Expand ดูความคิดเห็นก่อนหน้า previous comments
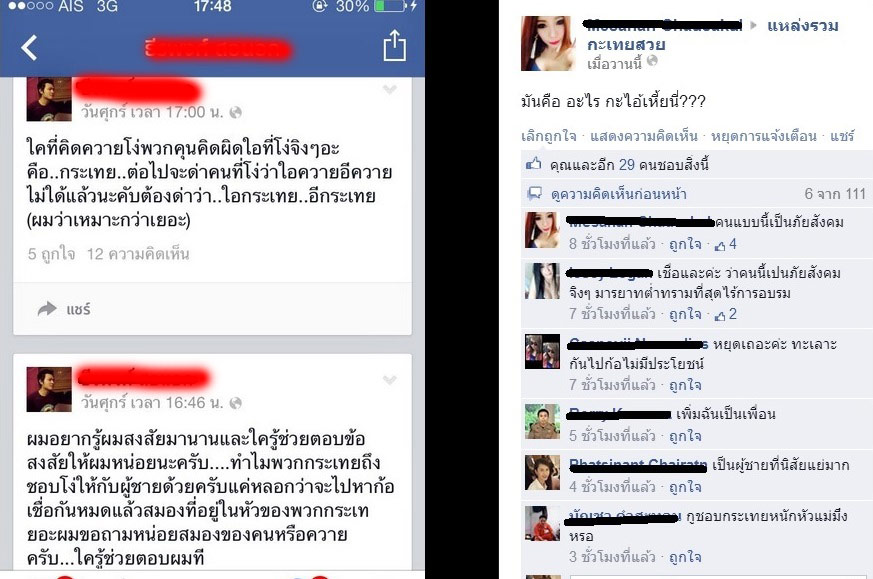Screen dimensions: 873x579 click(x=618, y=194)
